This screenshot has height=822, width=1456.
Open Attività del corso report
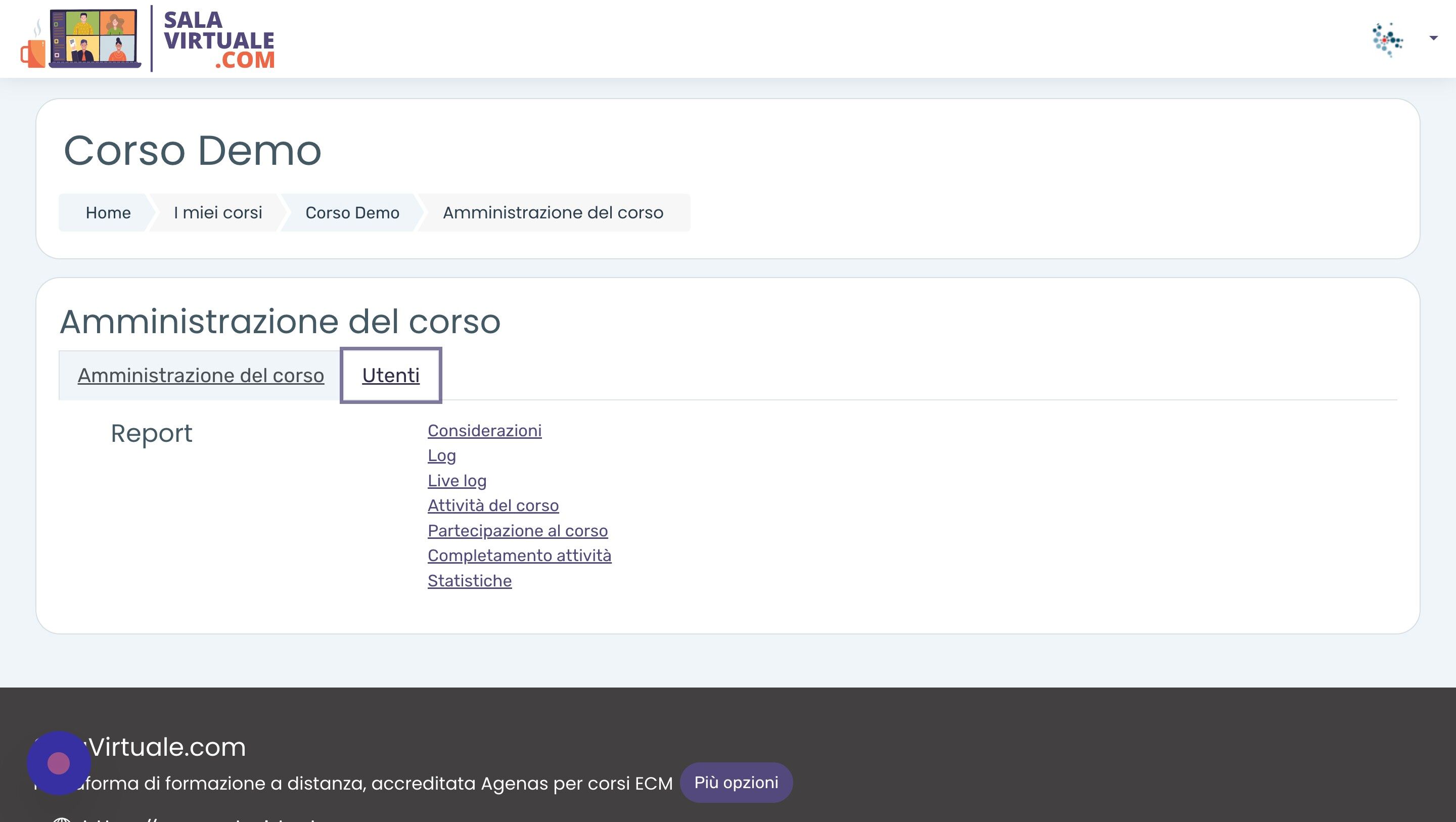pyautogui.click(x=493, y=506)
